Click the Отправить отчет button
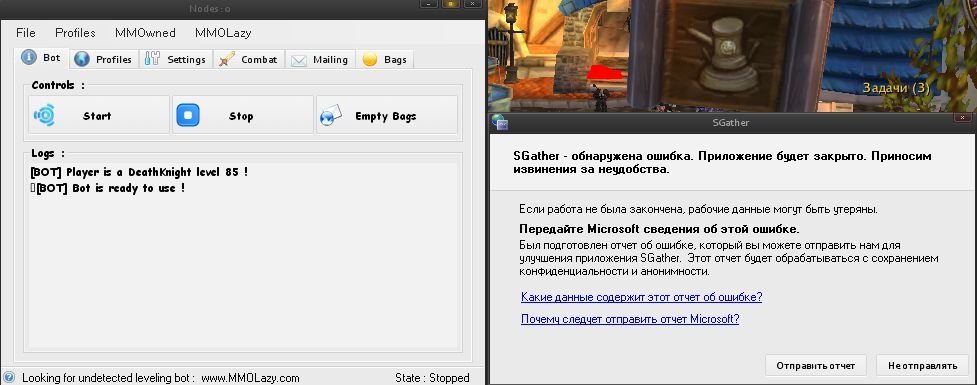 coord(816,365)
